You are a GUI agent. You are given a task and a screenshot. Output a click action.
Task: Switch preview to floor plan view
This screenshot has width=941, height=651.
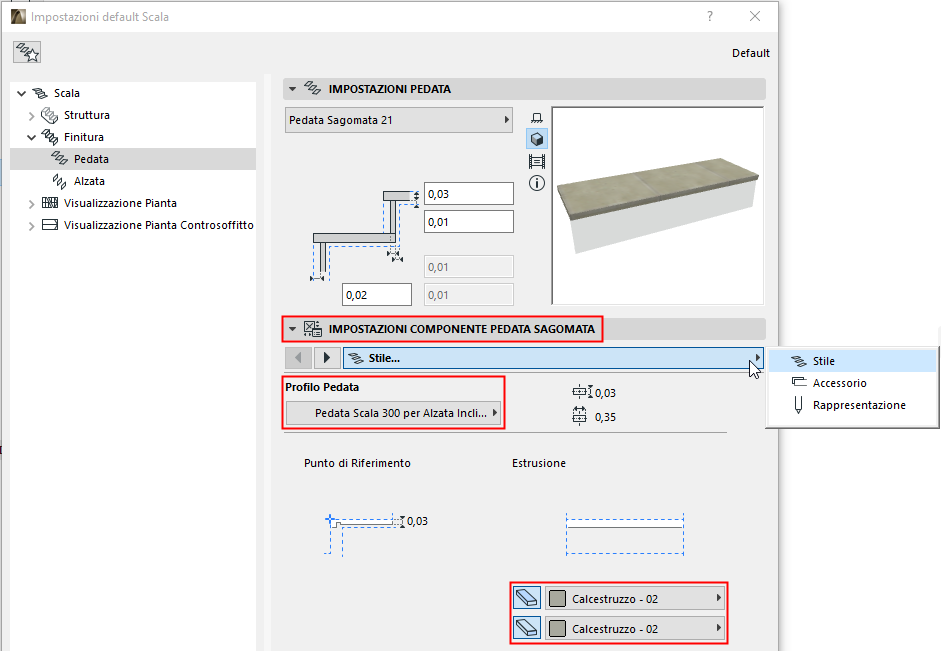[x=536, y=118]
